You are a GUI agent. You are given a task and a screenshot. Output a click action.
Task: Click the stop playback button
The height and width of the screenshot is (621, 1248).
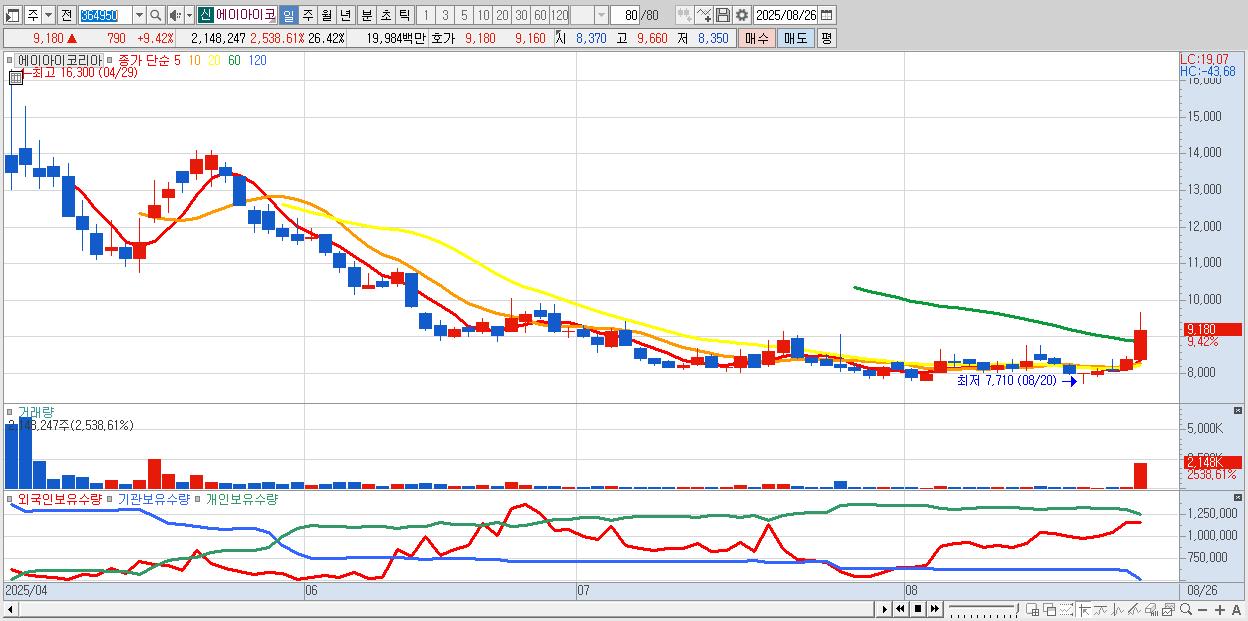pos(918,609)
